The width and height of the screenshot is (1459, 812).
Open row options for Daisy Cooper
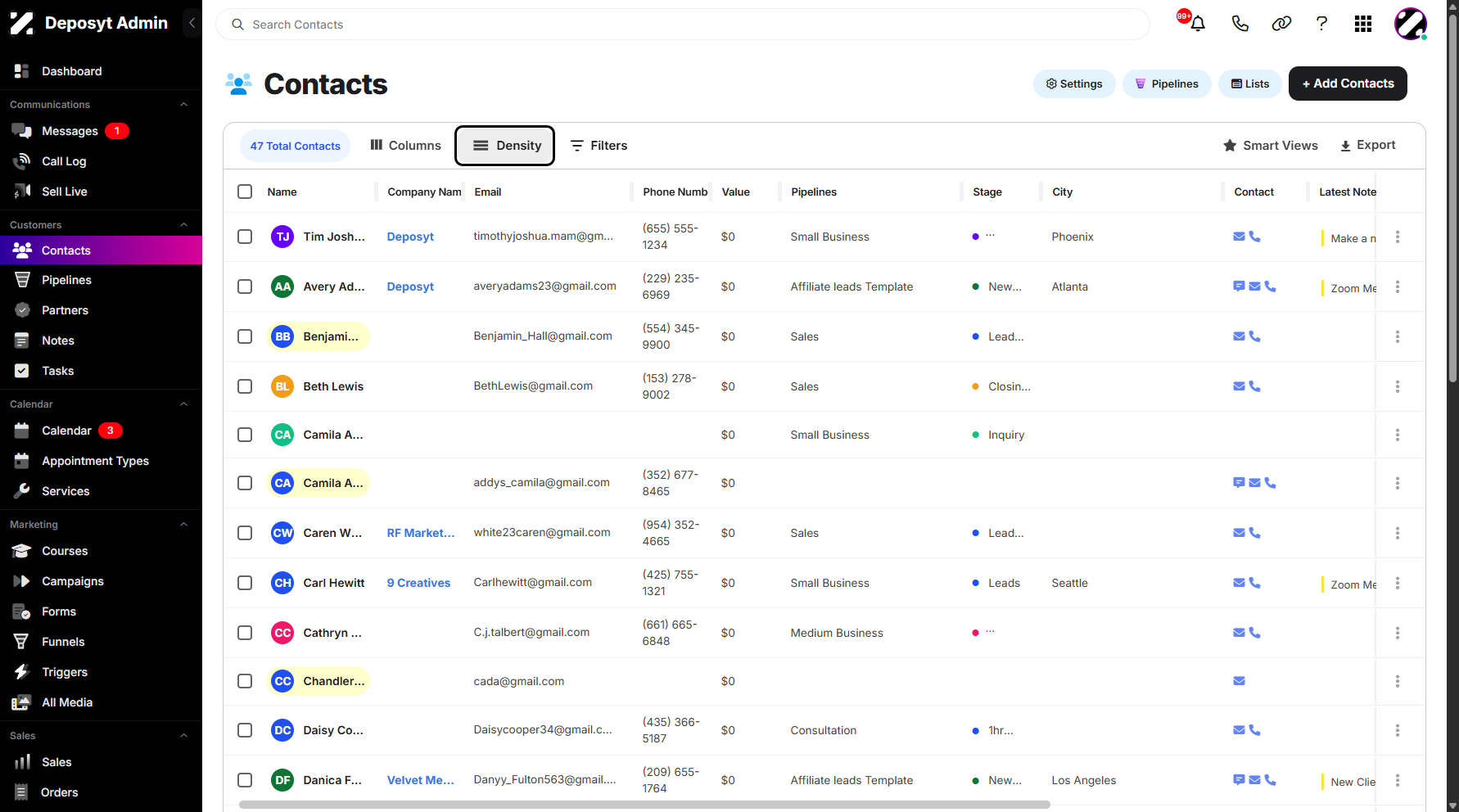[x=1398, y=730]
